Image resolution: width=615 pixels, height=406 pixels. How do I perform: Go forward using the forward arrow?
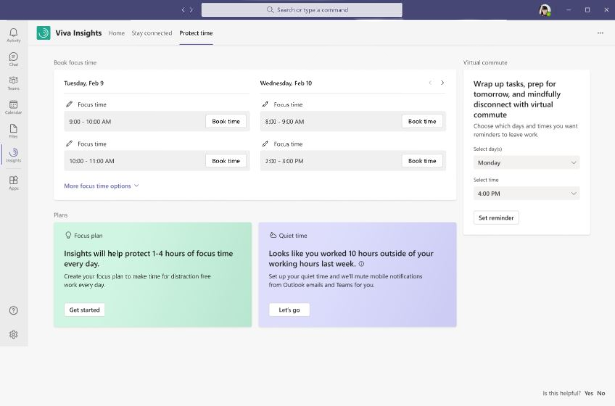click(x=191, y=10)
